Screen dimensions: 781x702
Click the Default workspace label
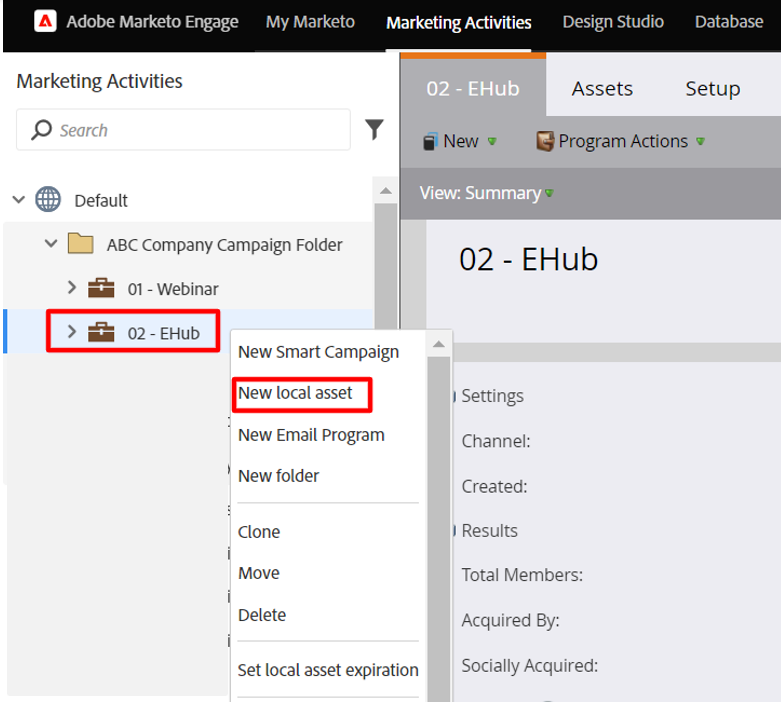pos(101,200)
